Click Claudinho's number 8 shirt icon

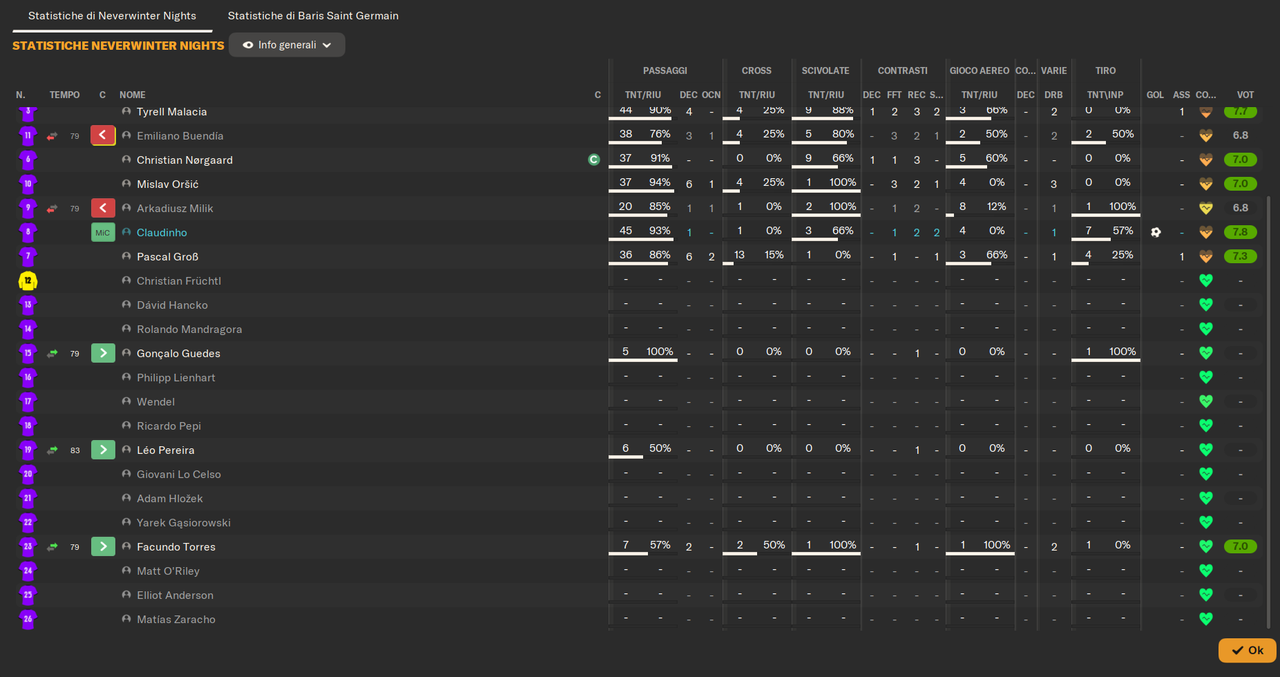coord(28,232)
